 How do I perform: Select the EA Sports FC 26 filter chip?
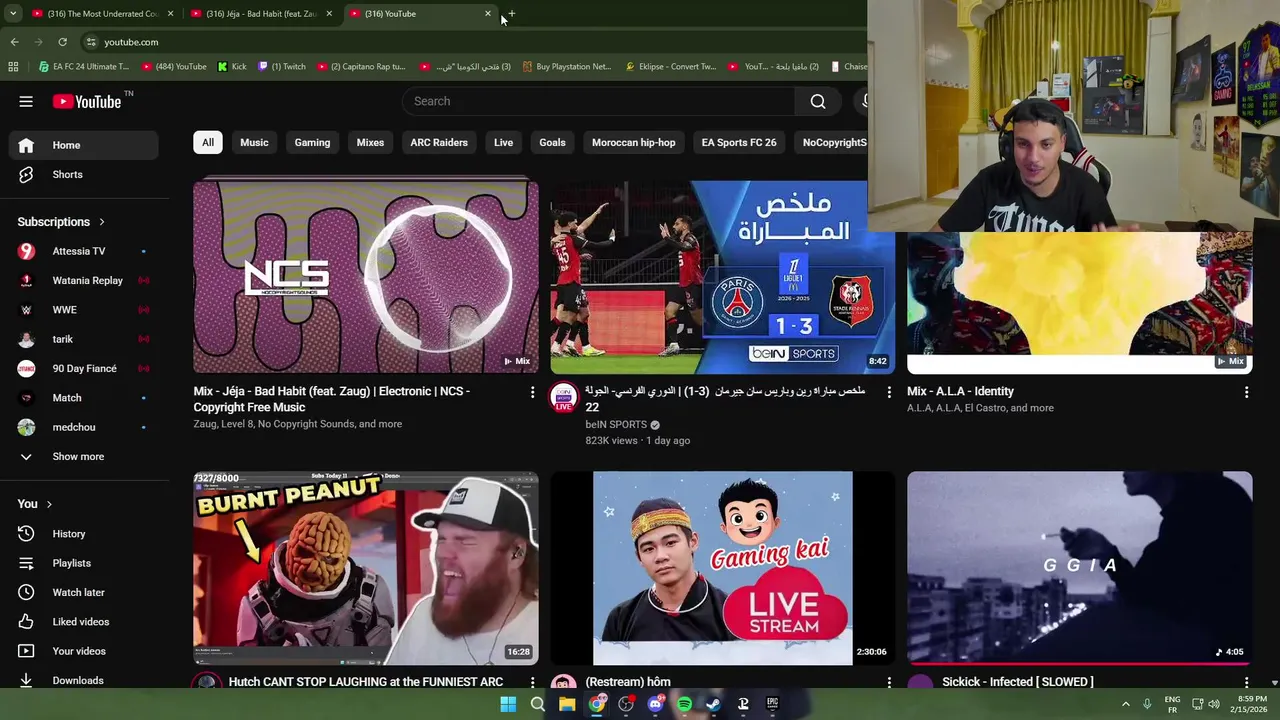739,142
